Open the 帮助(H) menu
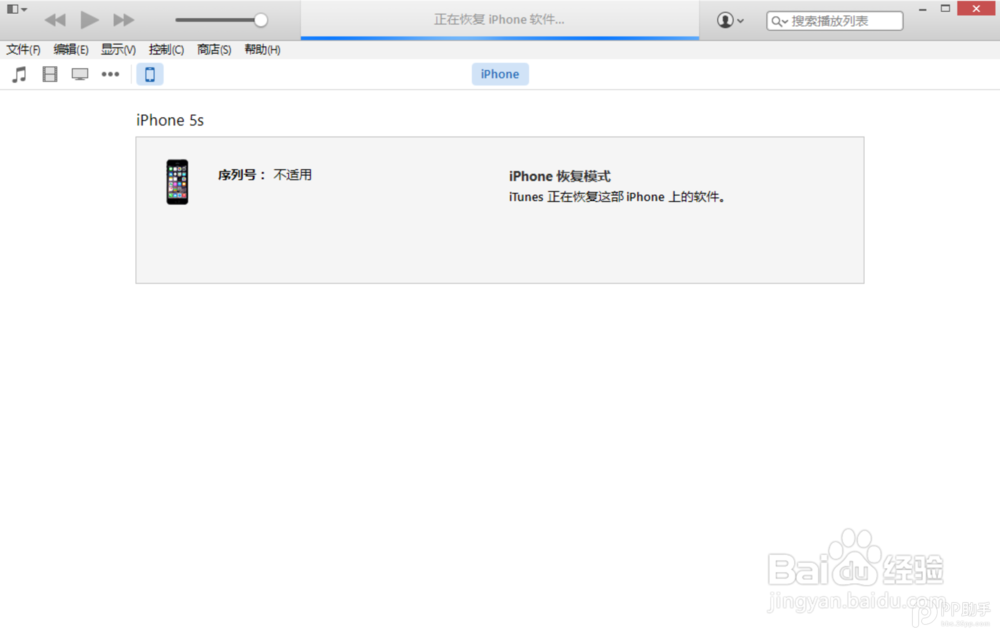This screenshot has width=1000, height=635. (262, 50)
